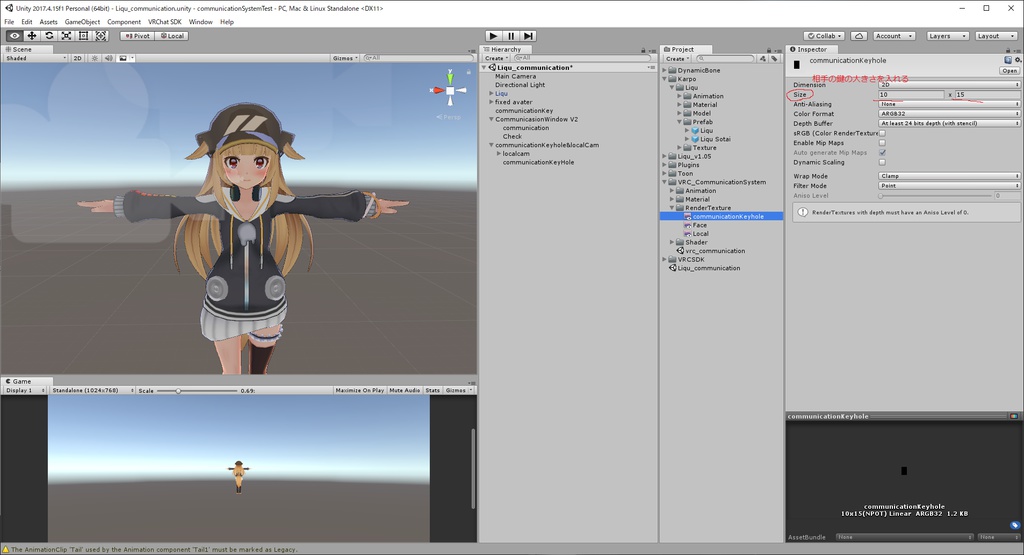Toggle Pivot handle position
The height and width of the screenshot is (555, 1024).
coord(137,36)
